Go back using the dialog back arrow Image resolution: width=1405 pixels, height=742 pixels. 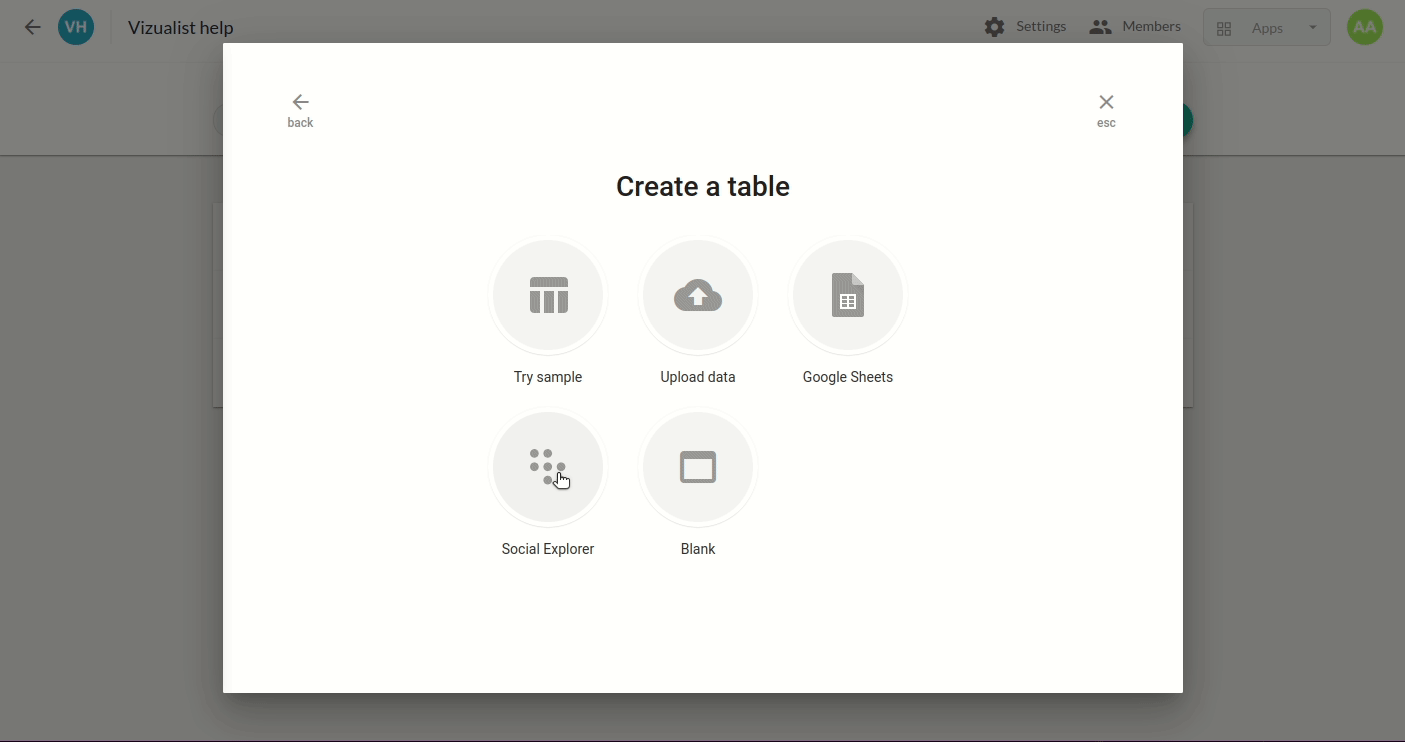pyautogui.click(x=300, y=103)
